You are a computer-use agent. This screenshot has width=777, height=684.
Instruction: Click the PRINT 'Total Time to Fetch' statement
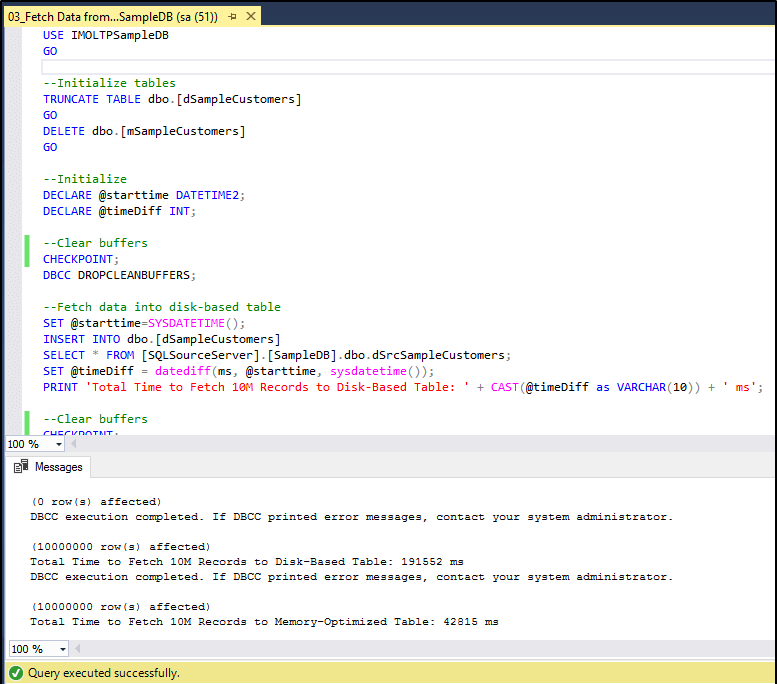[x=400, y=387]
